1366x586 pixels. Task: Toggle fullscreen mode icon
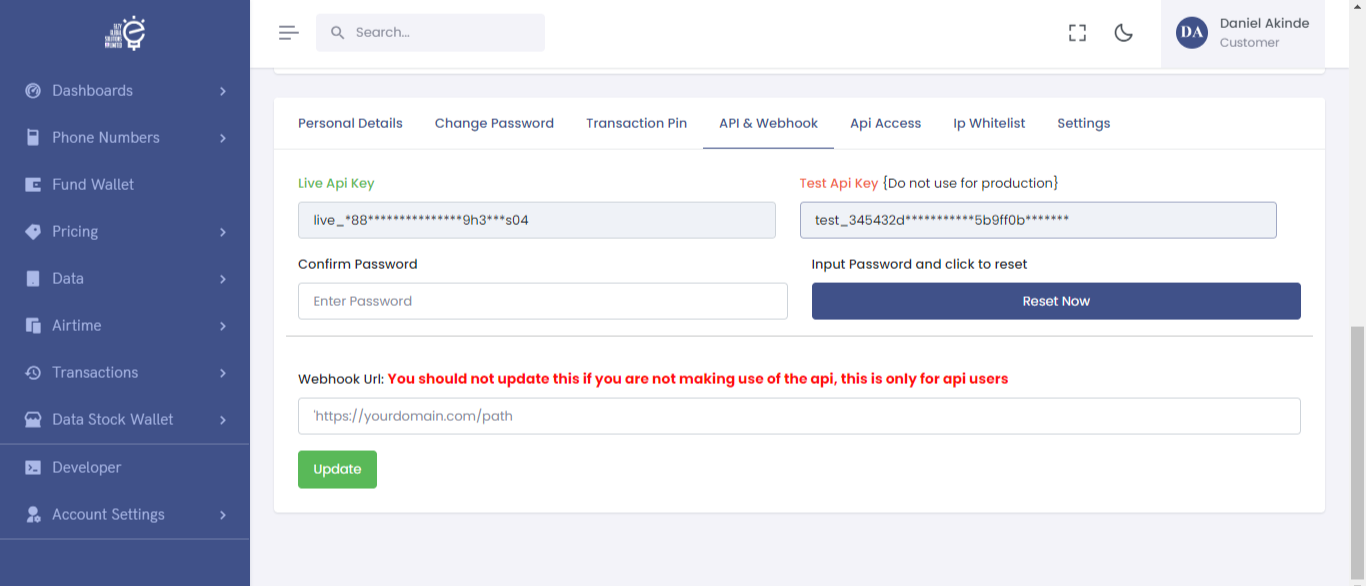point(1077,33)
